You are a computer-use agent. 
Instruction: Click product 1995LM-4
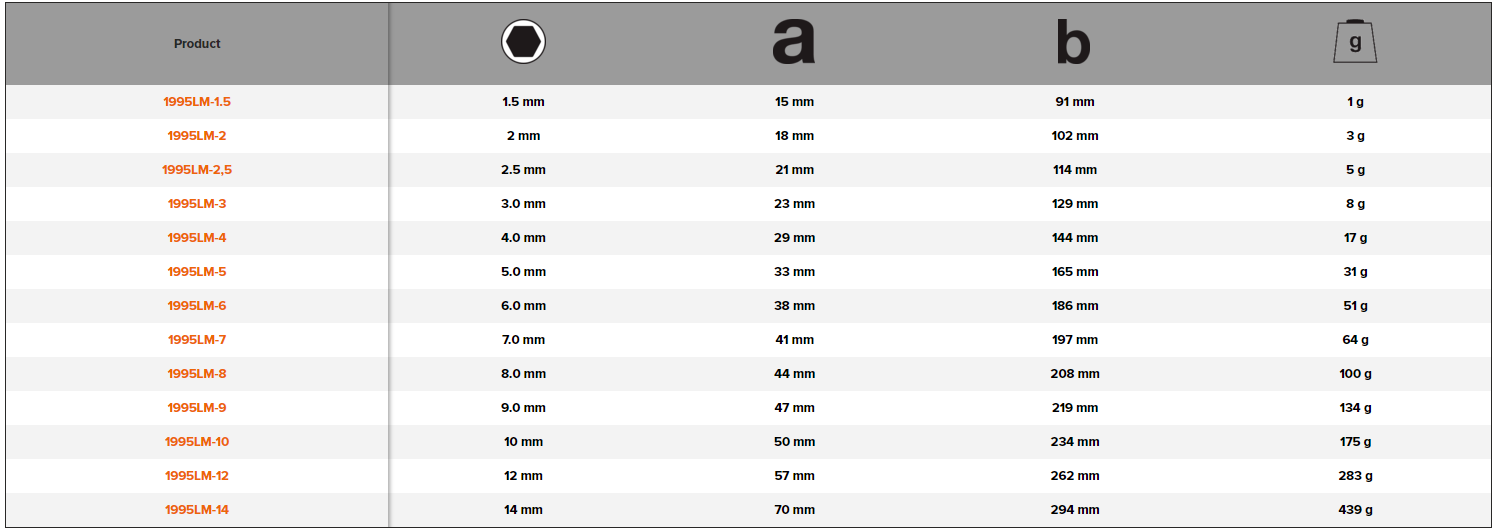click(x=197, y=238)
